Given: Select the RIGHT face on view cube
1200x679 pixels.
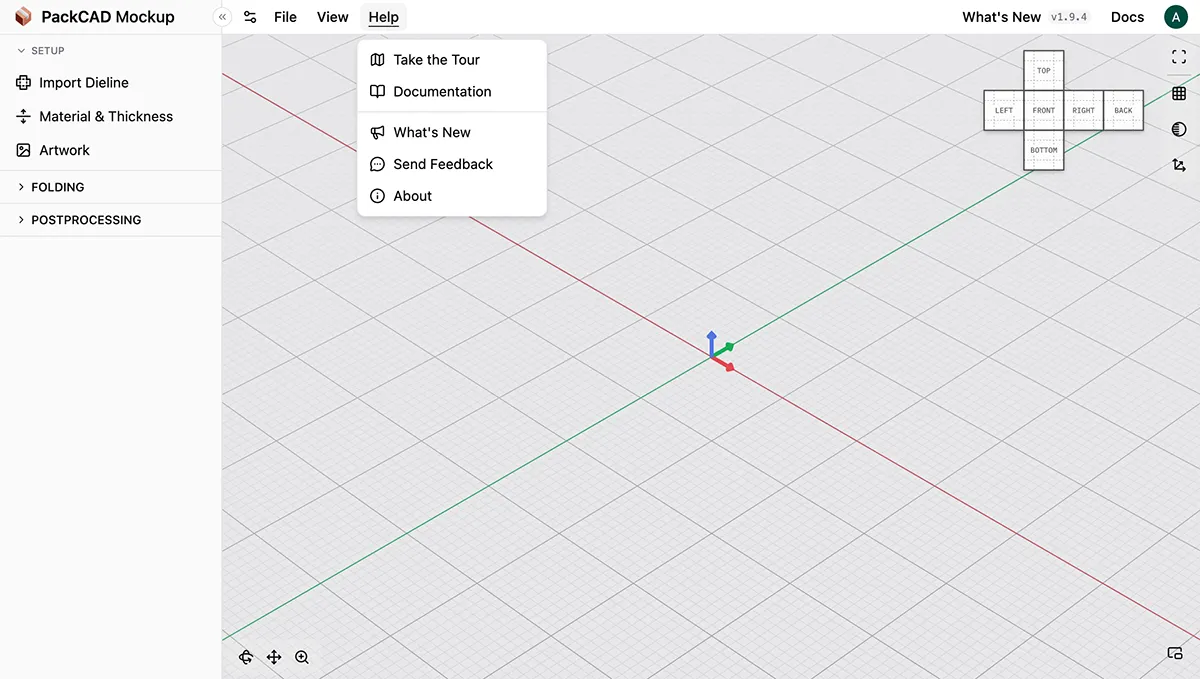Looking at the screenshot, I should click(1084, 111).
